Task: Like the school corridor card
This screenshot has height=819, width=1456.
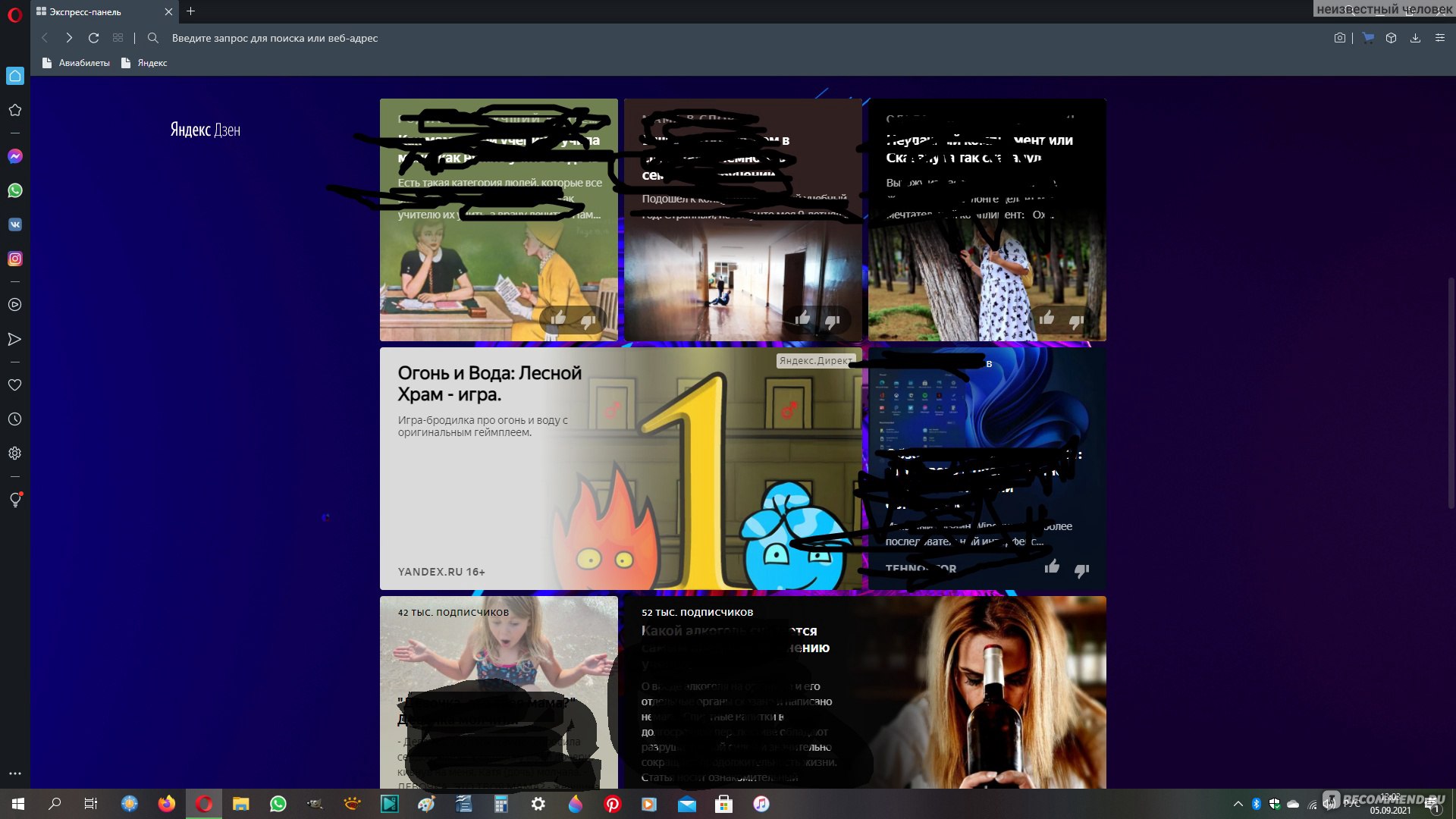Action: click(x=802, y=318)
